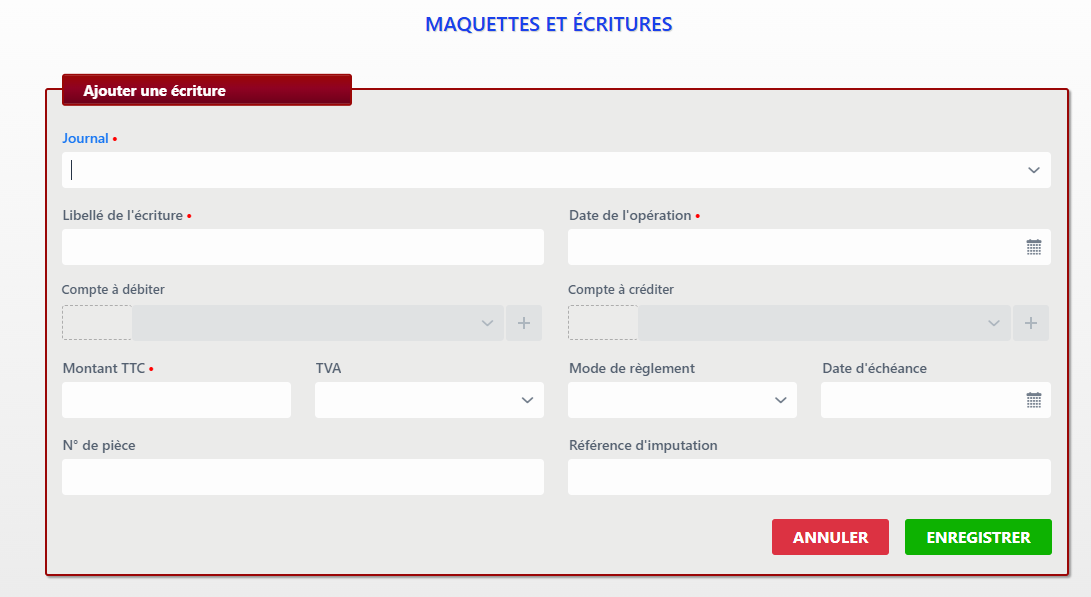Click plus icon beside Compte à créditer
1091x597 pixels.
point(1031,323)
